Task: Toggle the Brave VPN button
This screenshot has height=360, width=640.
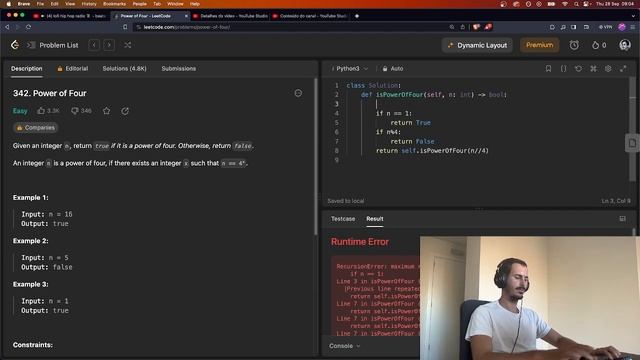Action: pos(605,27)
